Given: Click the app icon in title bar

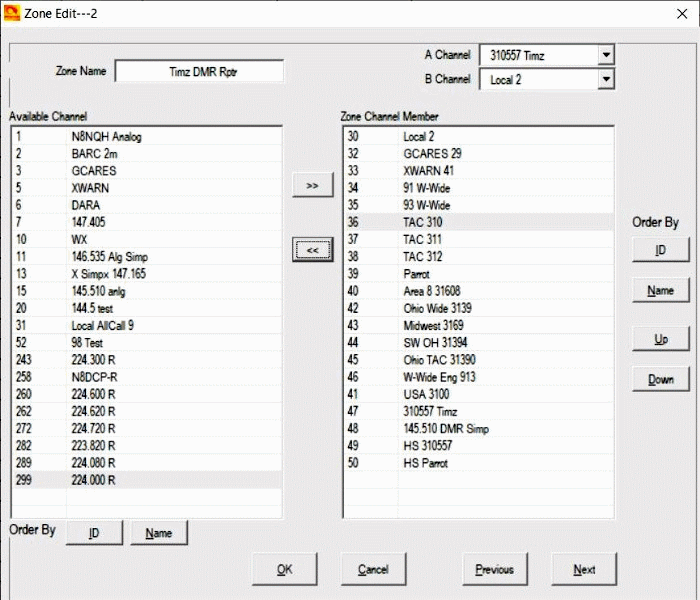Looking at the screenshot, I should [12, 13].
